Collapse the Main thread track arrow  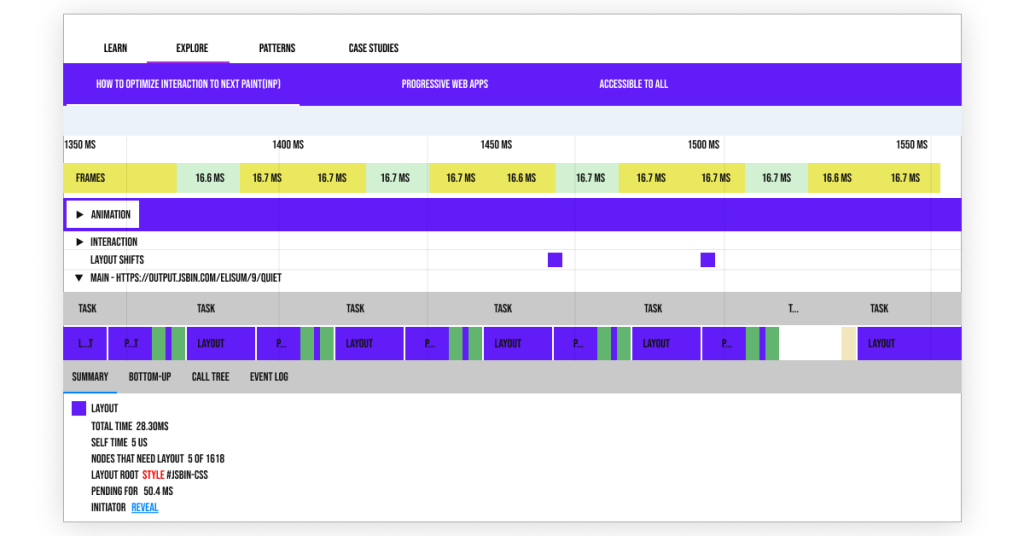80,278
